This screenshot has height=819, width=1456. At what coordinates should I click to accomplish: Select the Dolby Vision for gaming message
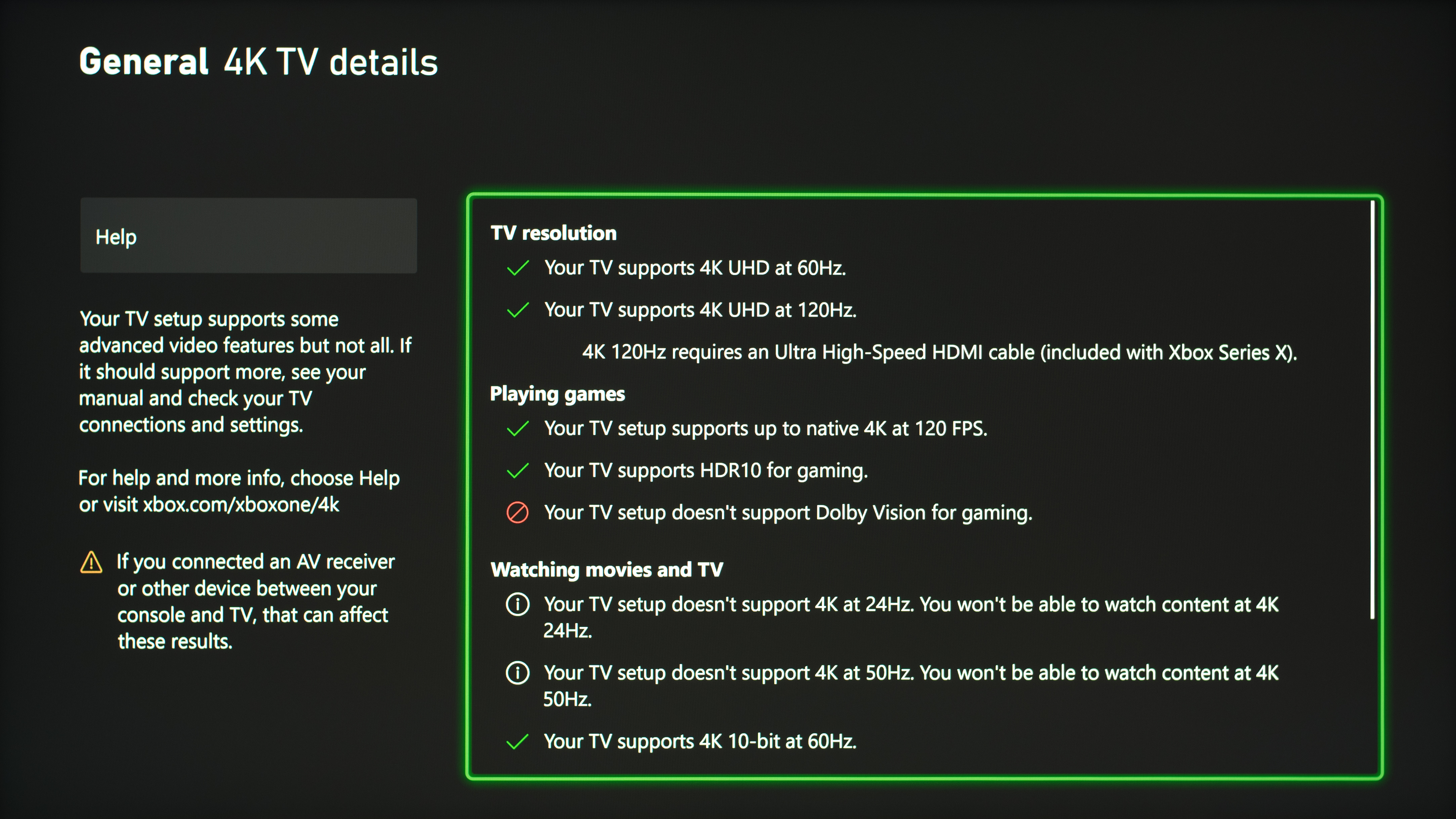tap(788, 513)
